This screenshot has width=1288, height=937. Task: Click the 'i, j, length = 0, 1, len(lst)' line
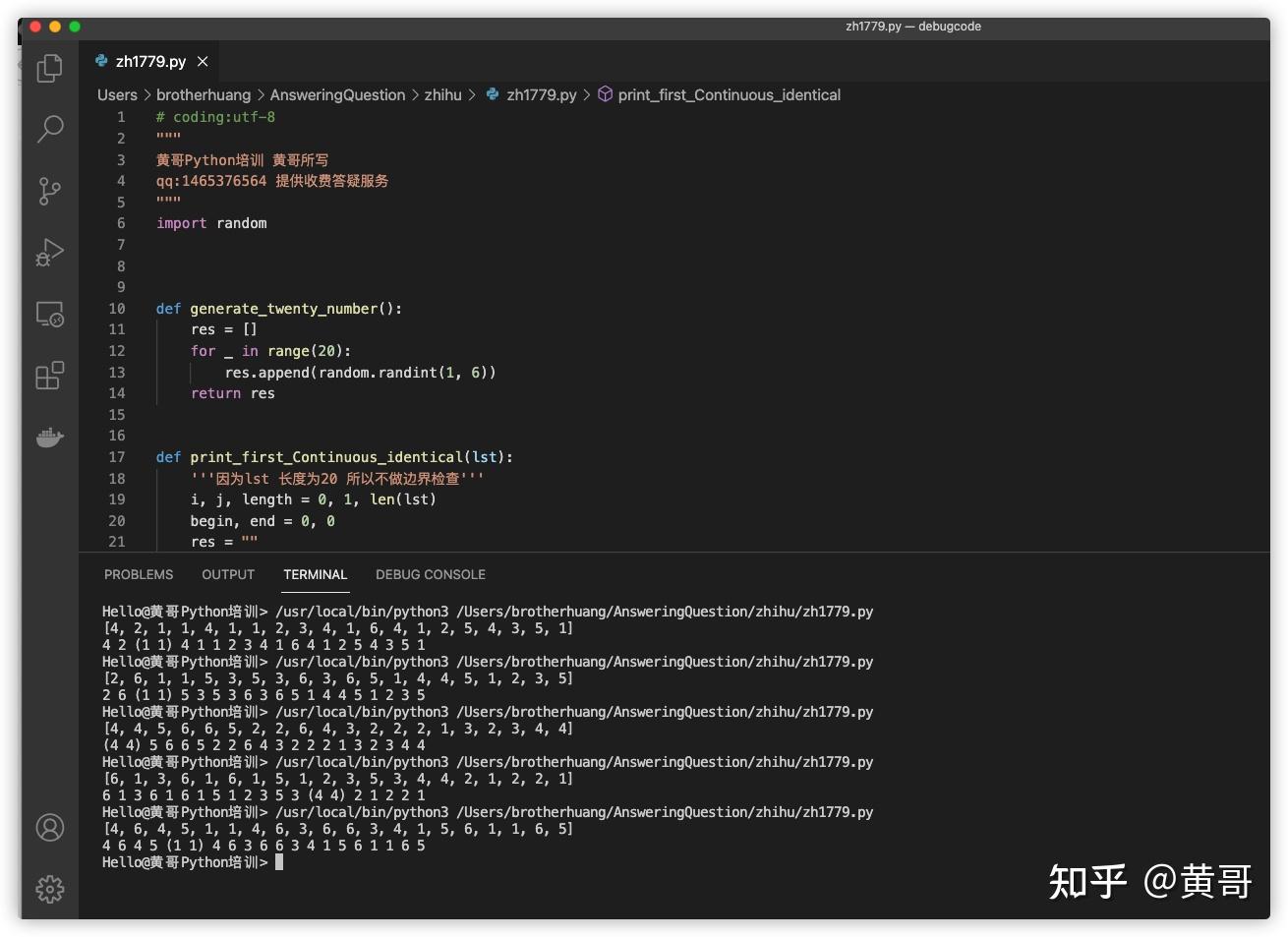pyautogui.click(x=314, y=499)
